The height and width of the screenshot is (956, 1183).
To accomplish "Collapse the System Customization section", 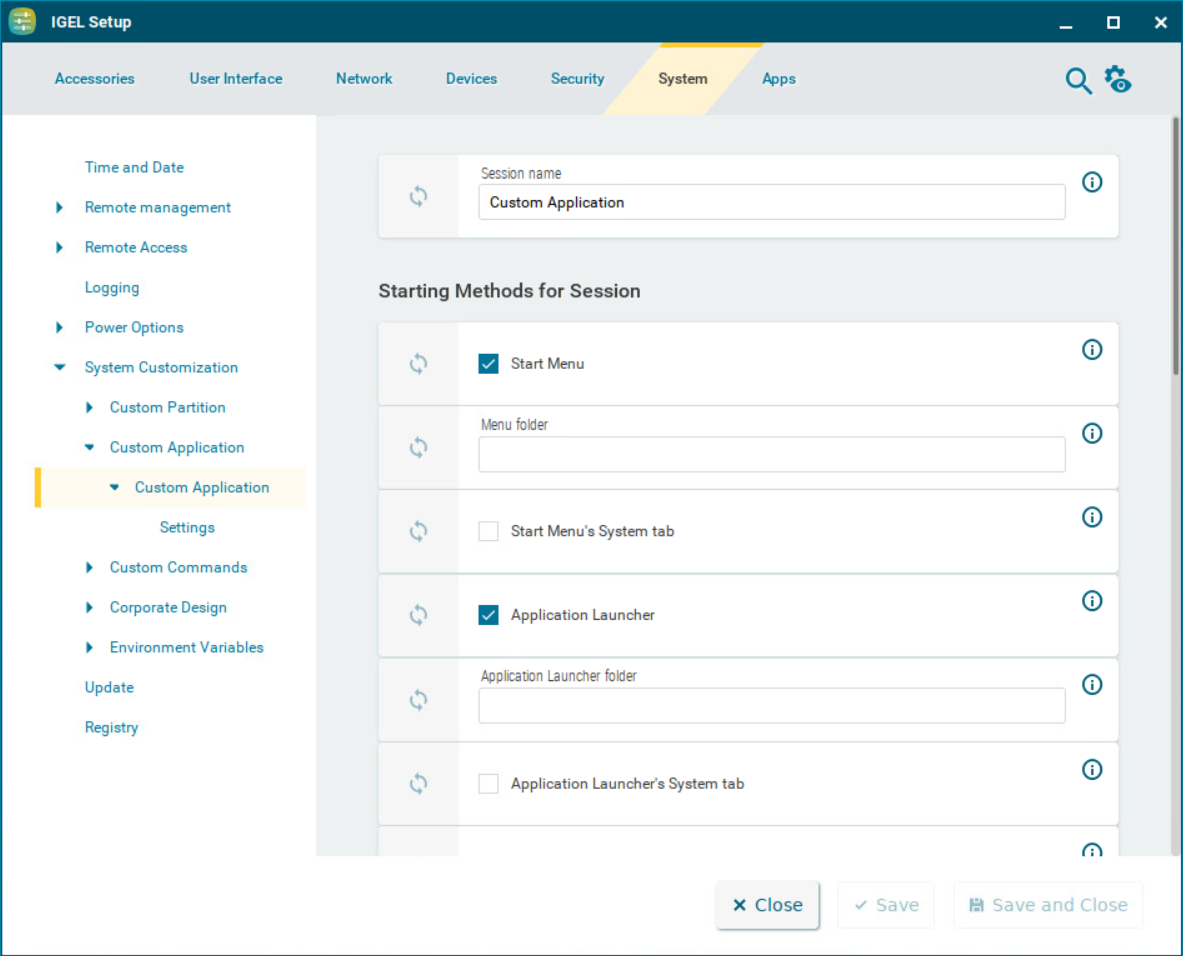I will click(x=60, y=367).
